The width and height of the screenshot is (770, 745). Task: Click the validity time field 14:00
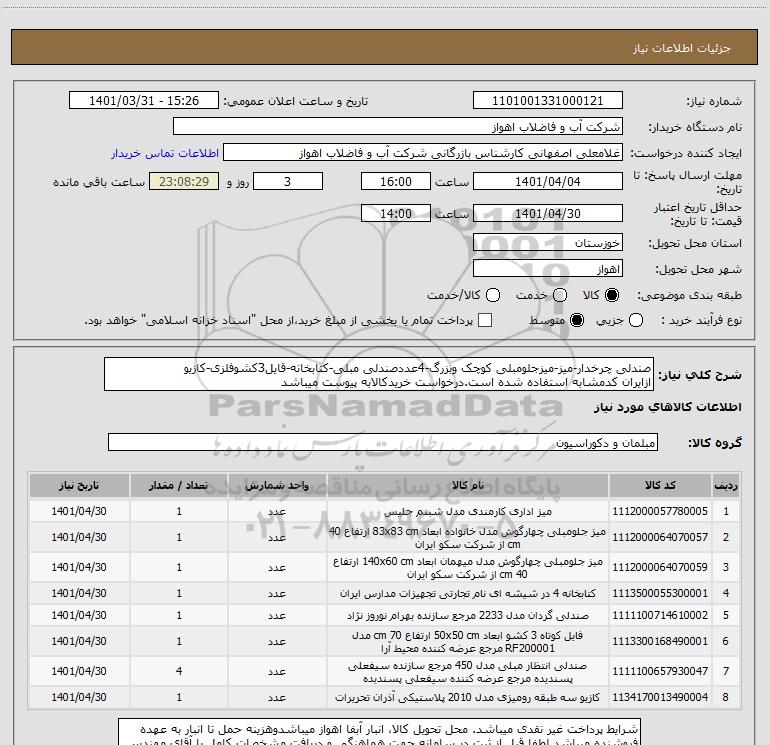tap(396, 213)
